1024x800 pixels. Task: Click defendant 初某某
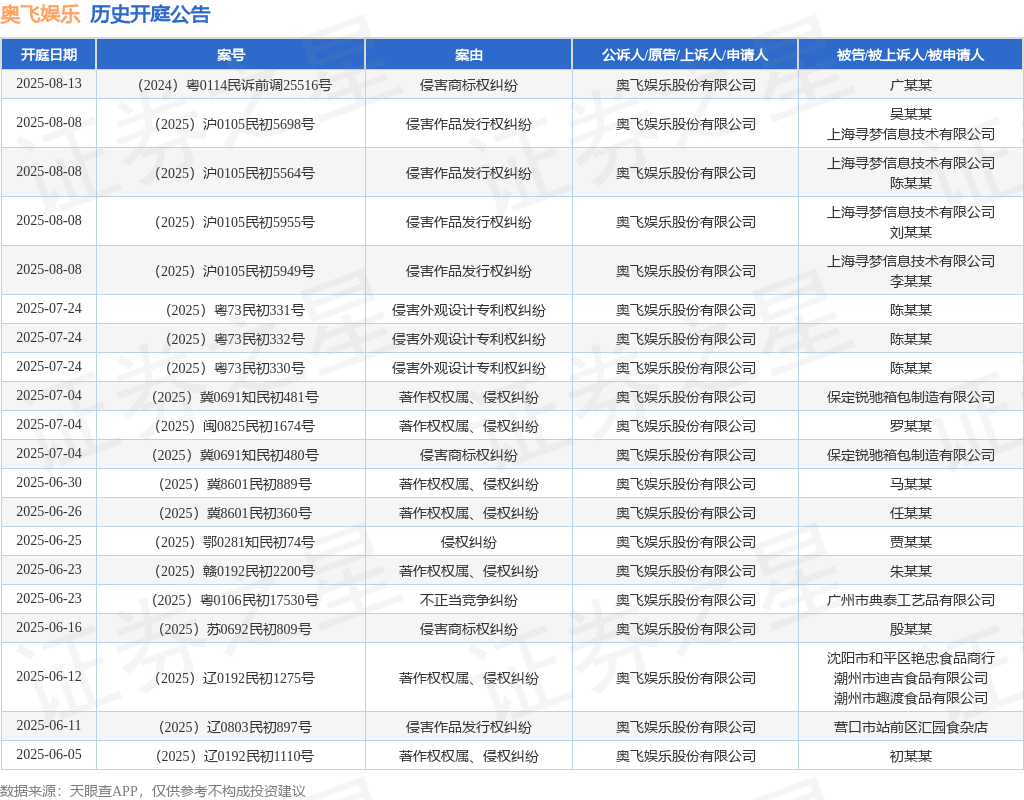click(910, 756)
